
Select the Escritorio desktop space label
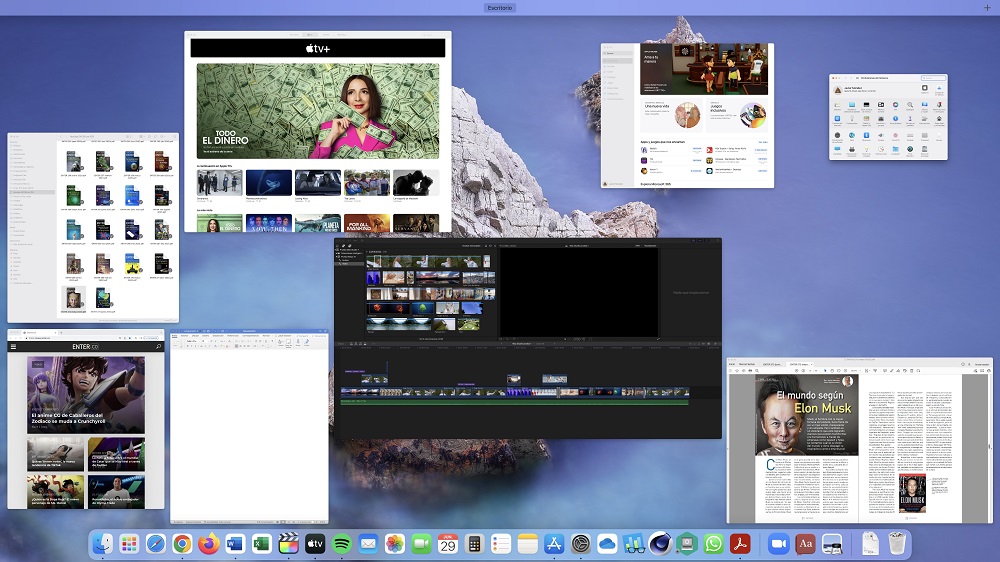(499, 8)
